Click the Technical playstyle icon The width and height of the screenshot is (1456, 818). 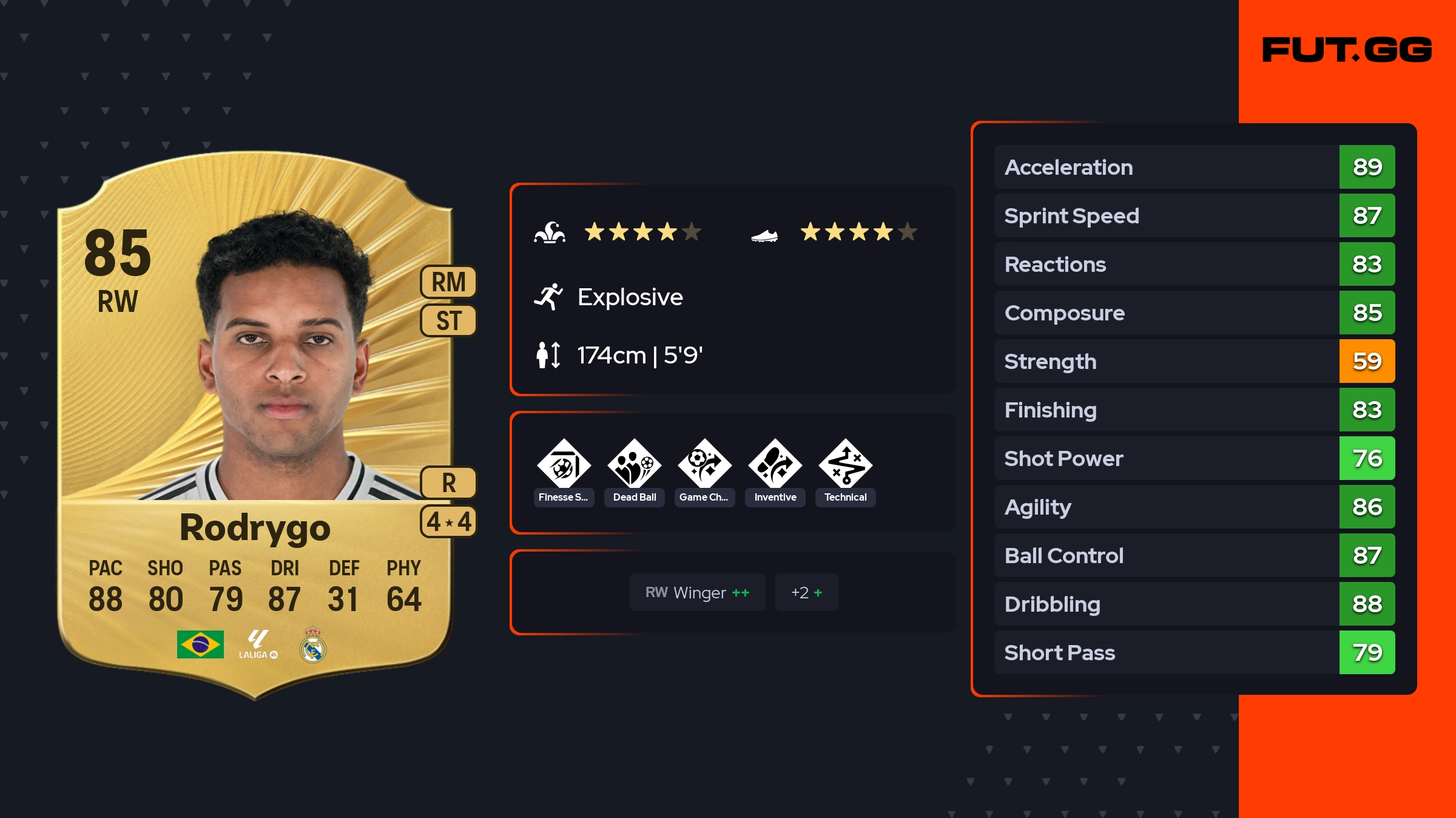(x=845, y=465)
